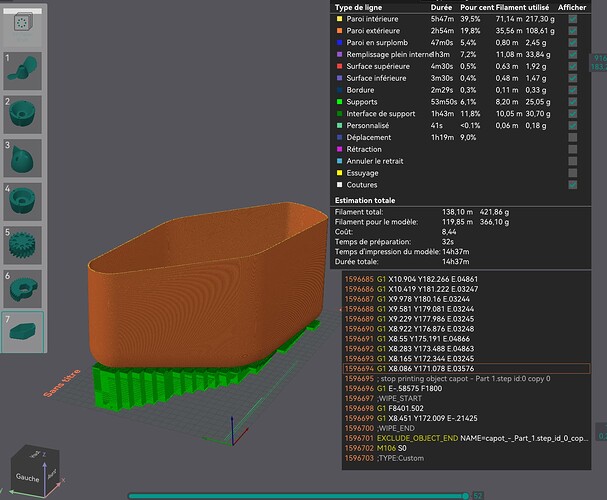
Task: Select plate 3 thumbnail
Action: point(22,158)
